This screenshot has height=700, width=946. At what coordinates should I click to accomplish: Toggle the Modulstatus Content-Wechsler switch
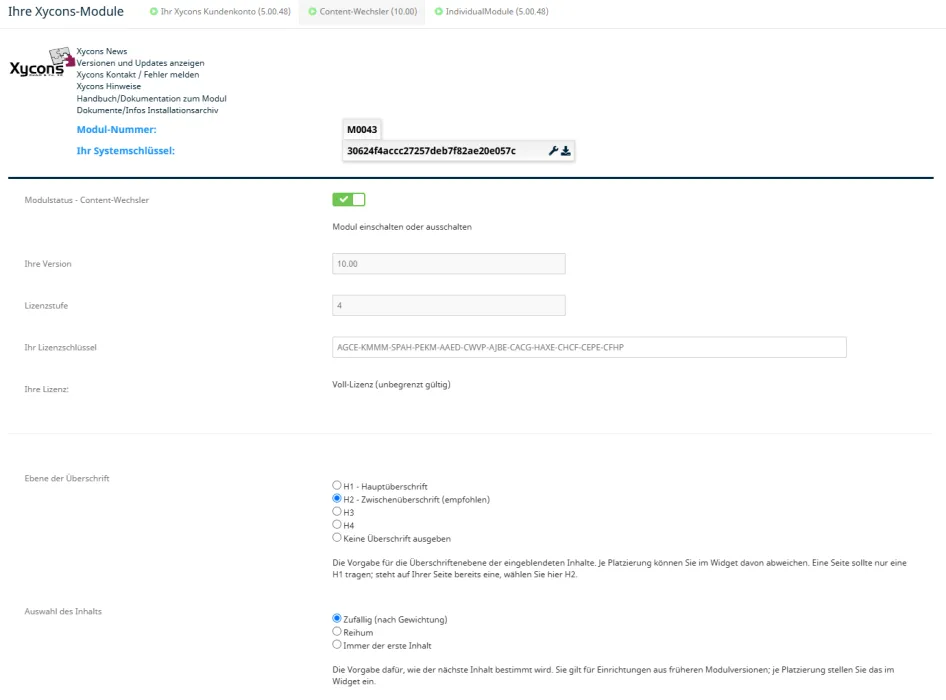(349, 200)
